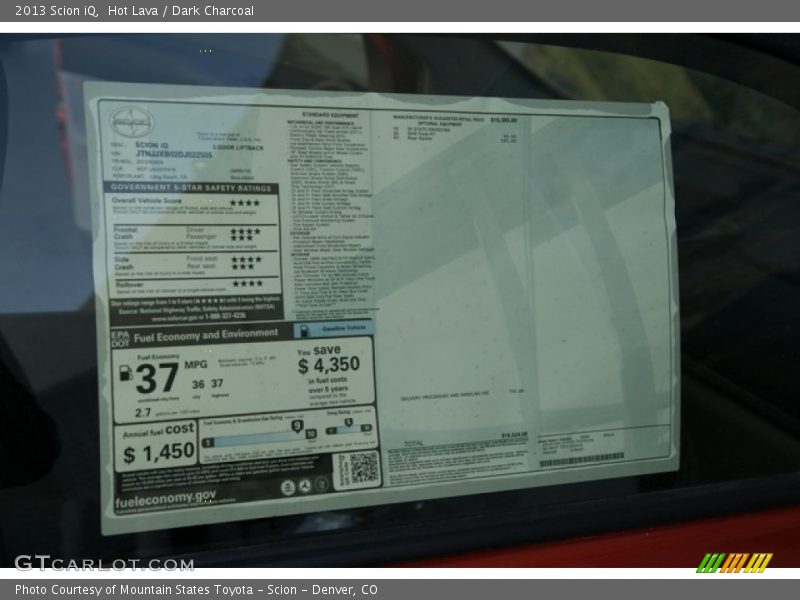This screenshot has height=600, width=800.
Task: Click the Overall Vehicle Score star rating
Action: click(x=245, y=203)
